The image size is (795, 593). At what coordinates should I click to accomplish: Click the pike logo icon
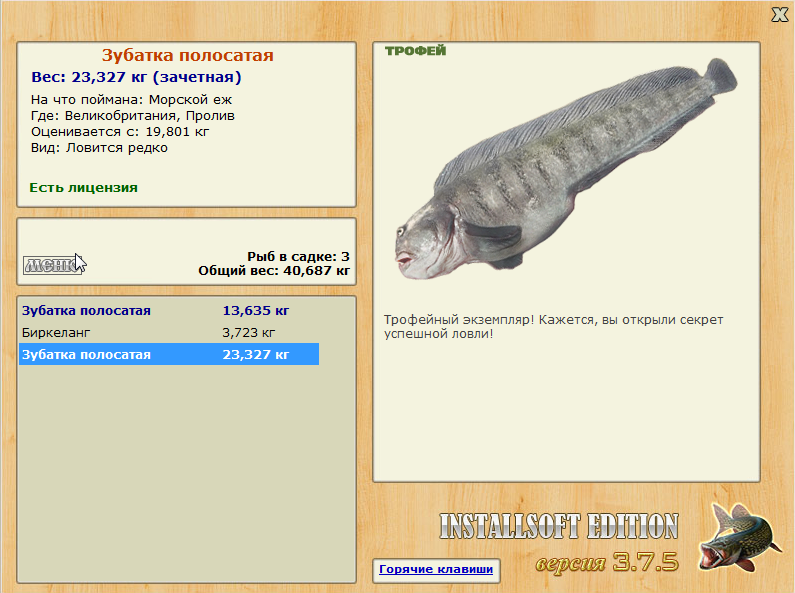pos(739,538)
